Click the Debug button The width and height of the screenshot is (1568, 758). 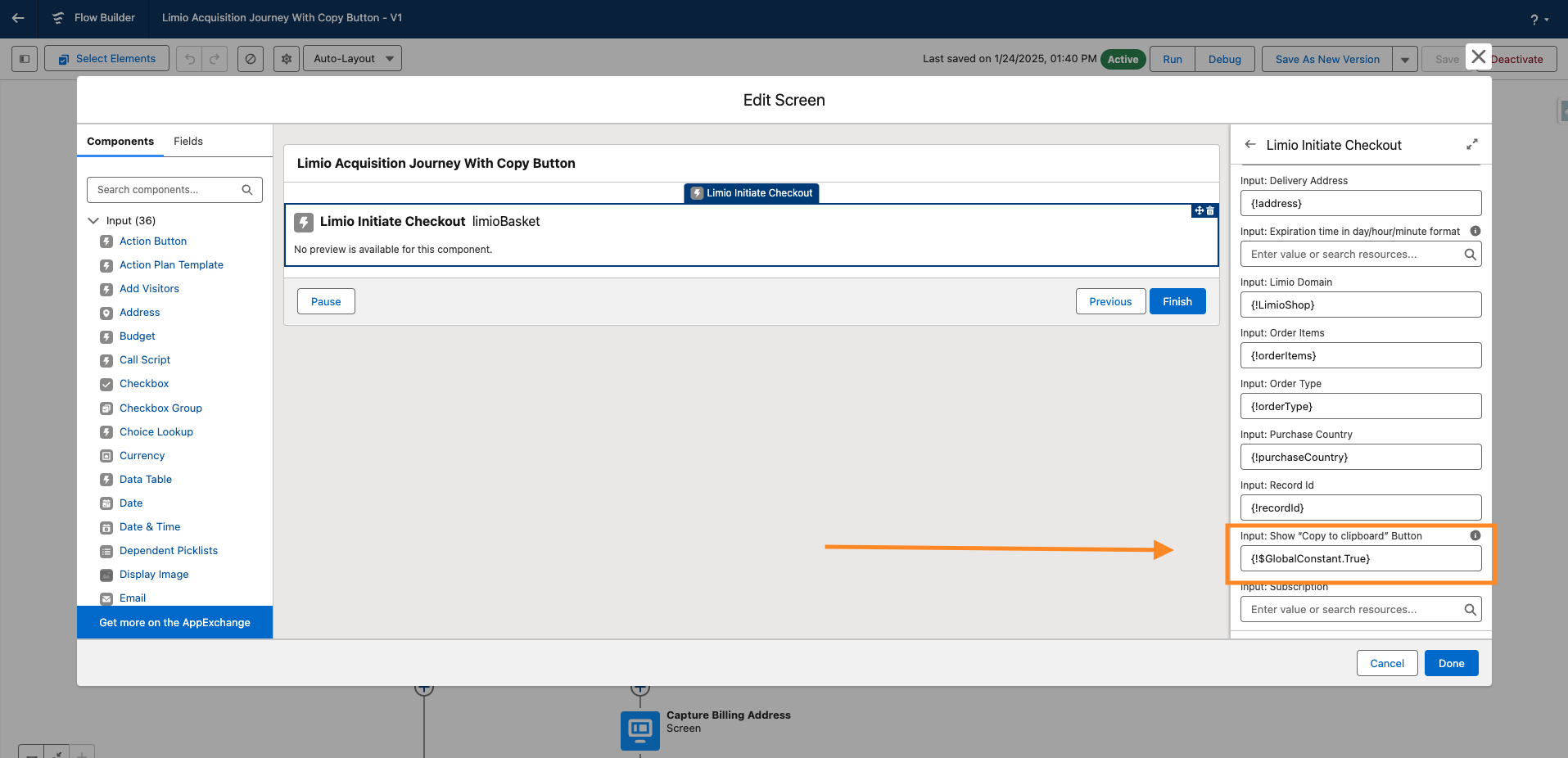click(x=1225, y=59)
